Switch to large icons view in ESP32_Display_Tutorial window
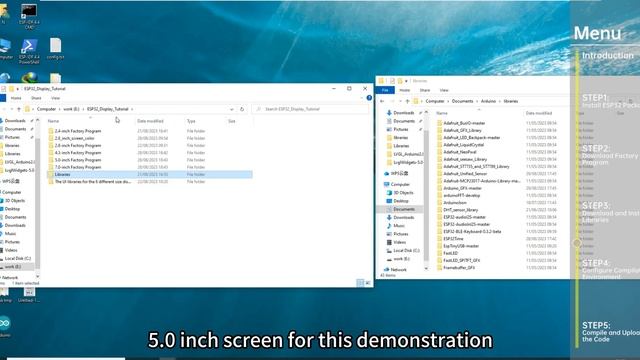 (368, 282)
